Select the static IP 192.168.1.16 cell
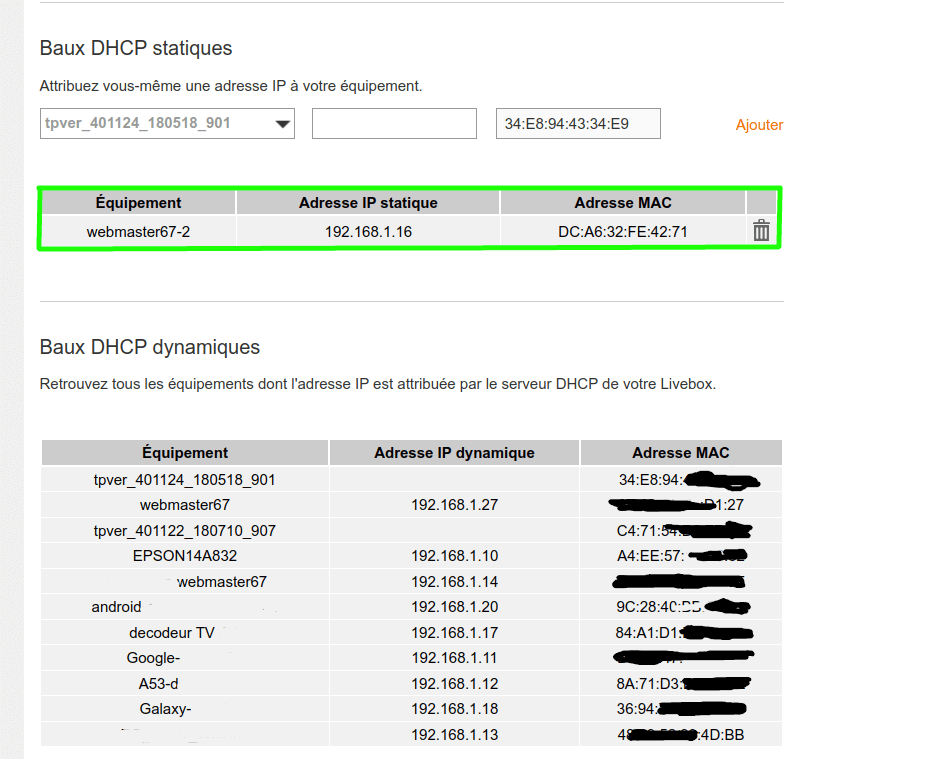927x759 pixels. coord(368,232)
